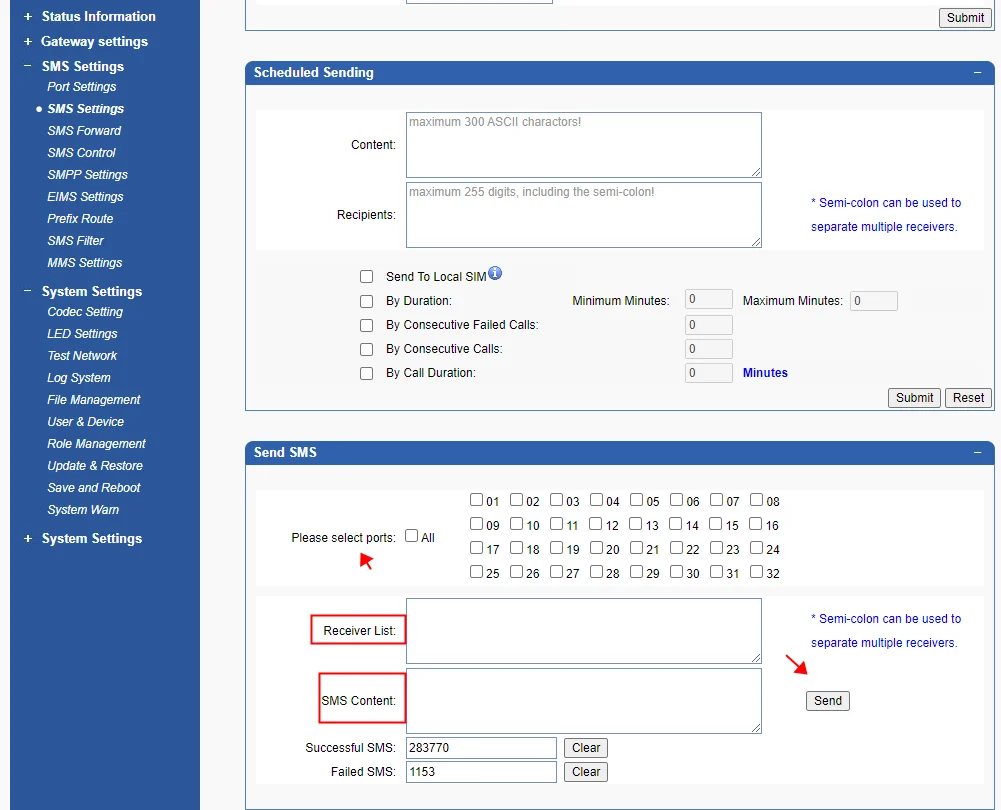Select all ports with the All checkbox

412,536
